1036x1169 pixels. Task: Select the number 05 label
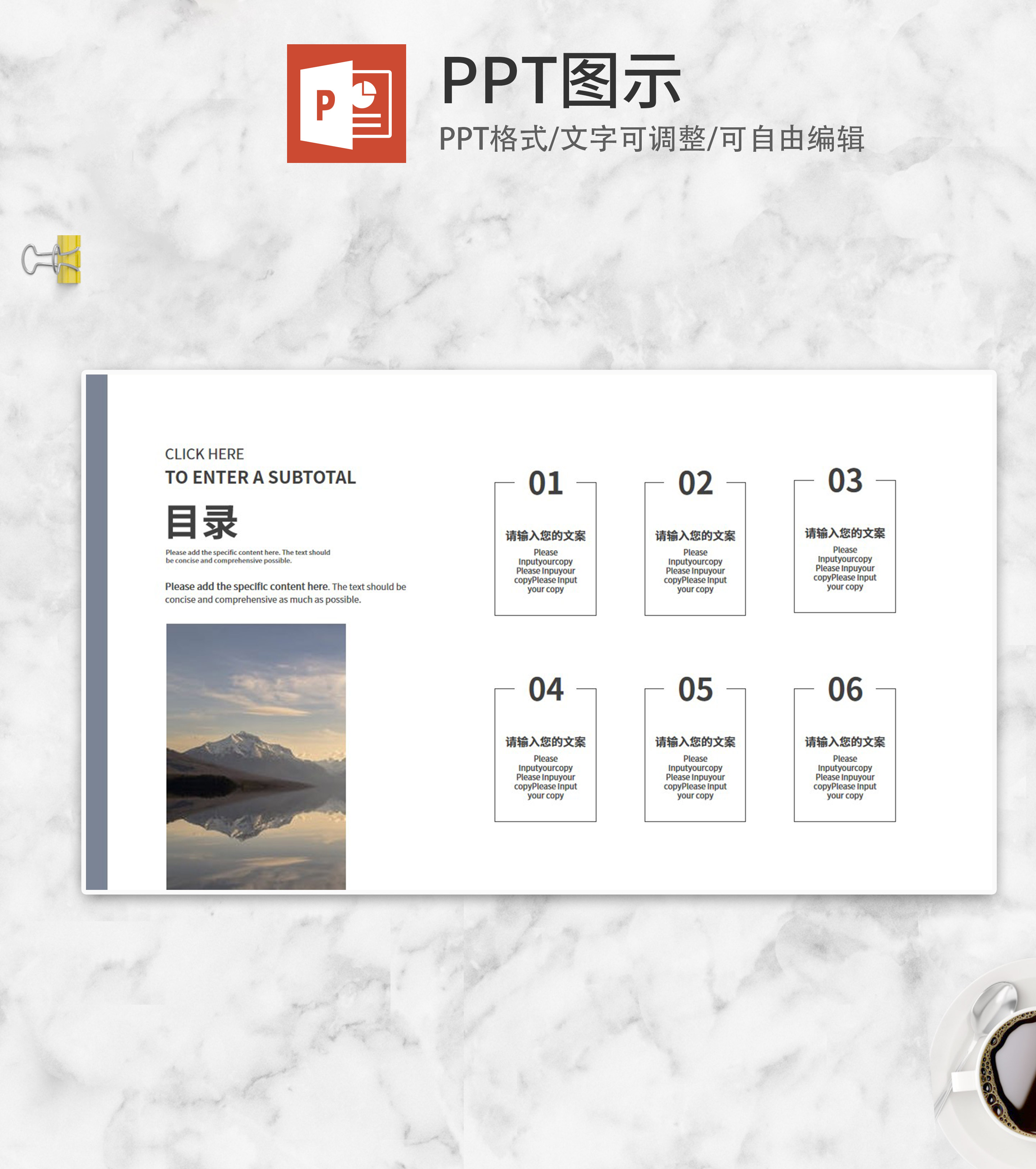pos(695,689)
